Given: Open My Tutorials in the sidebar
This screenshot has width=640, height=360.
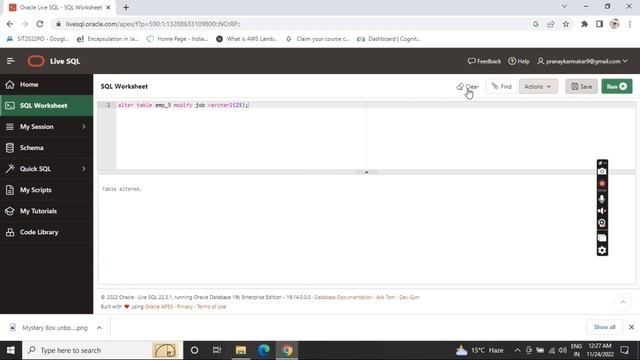Looking at the screenshot, I should click(x=47, y=211).
